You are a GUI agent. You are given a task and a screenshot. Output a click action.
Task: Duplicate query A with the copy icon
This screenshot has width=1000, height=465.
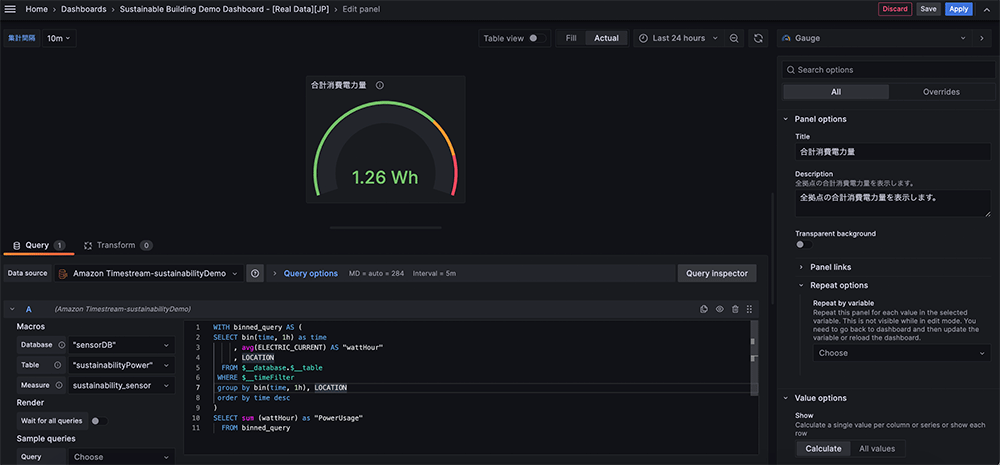click(x=704, y=309)
